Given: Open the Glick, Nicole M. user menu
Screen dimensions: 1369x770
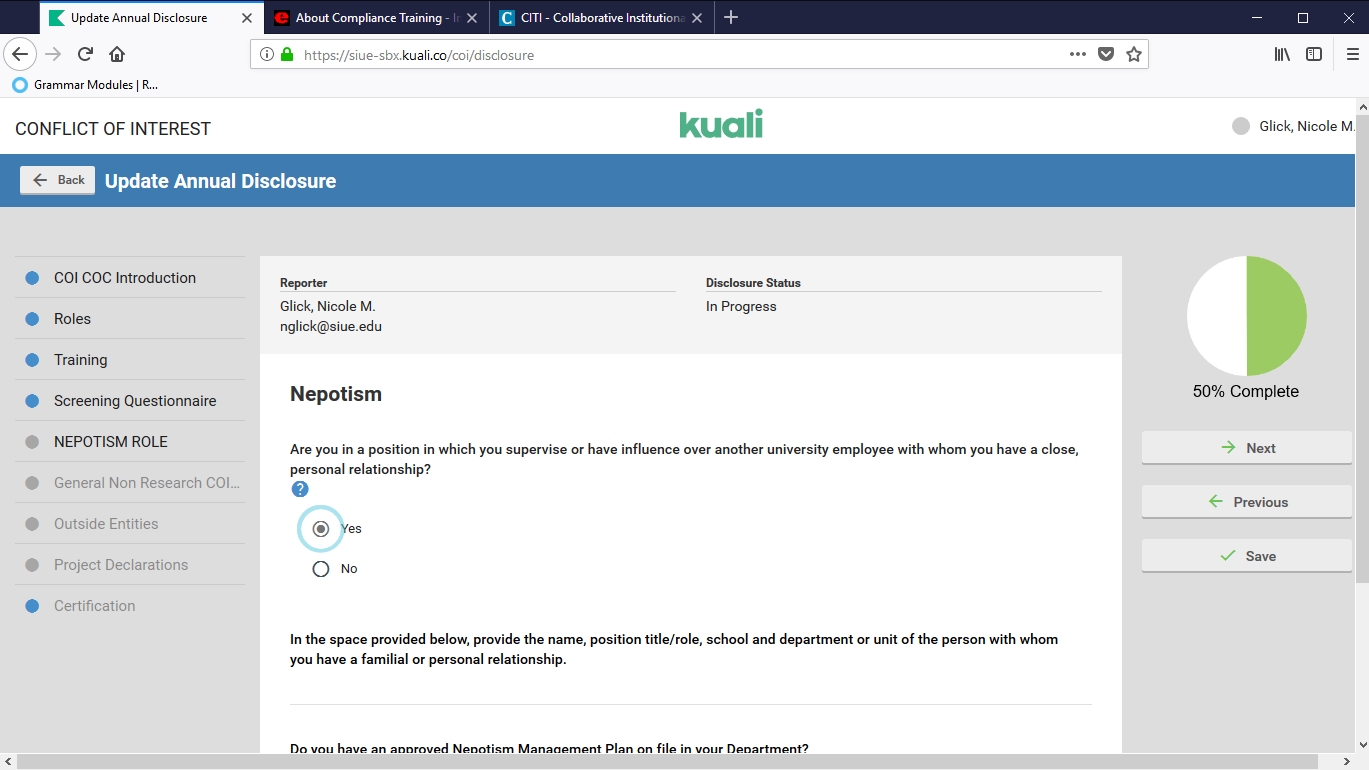Looking at the screenshot, I should coord(1294,126).
